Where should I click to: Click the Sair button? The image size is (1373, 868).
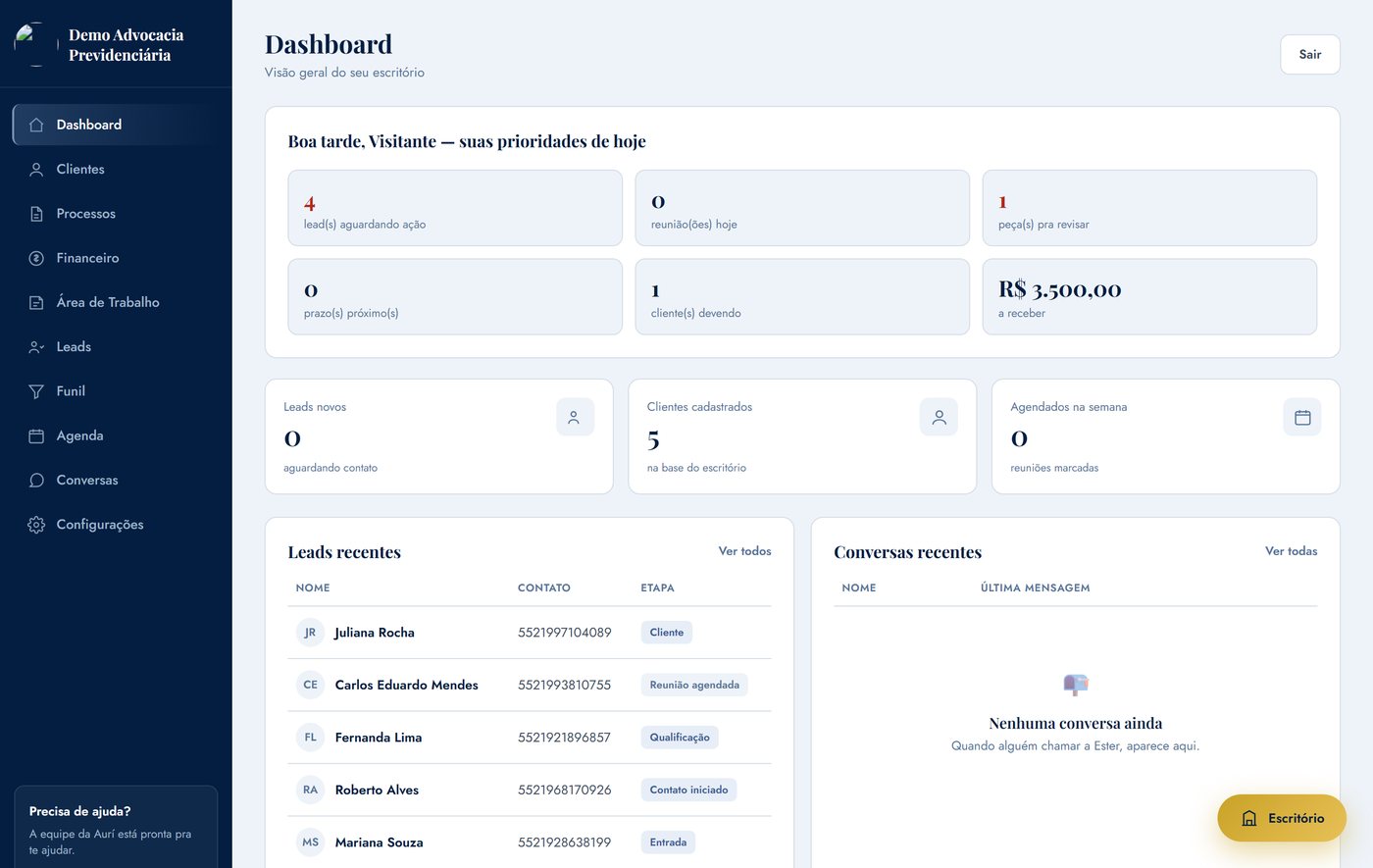click(1310, 55)
